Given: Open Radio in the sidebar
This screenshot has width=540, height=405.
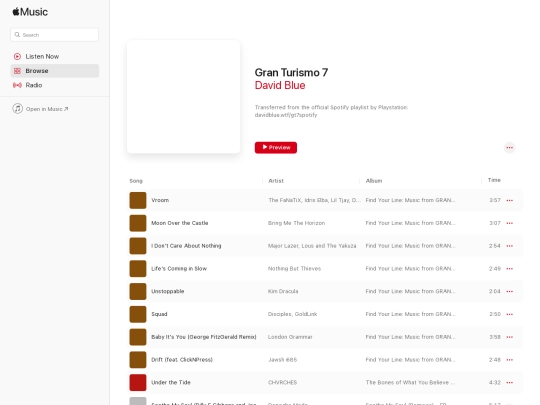Looking at the screenshot, I should click(54, 85).
